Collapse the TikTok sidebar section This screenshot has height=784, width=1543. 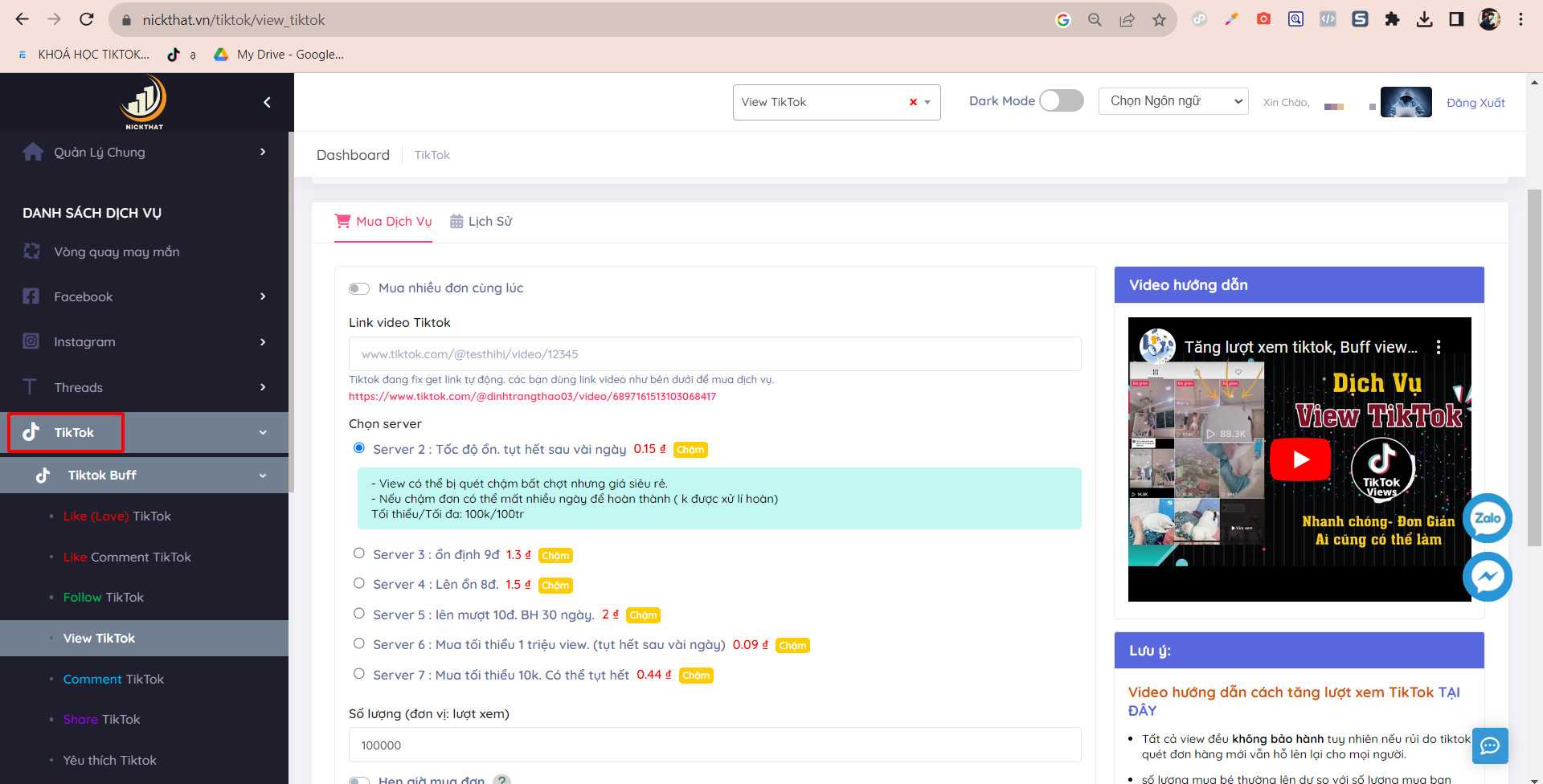(x=145, y=432)
